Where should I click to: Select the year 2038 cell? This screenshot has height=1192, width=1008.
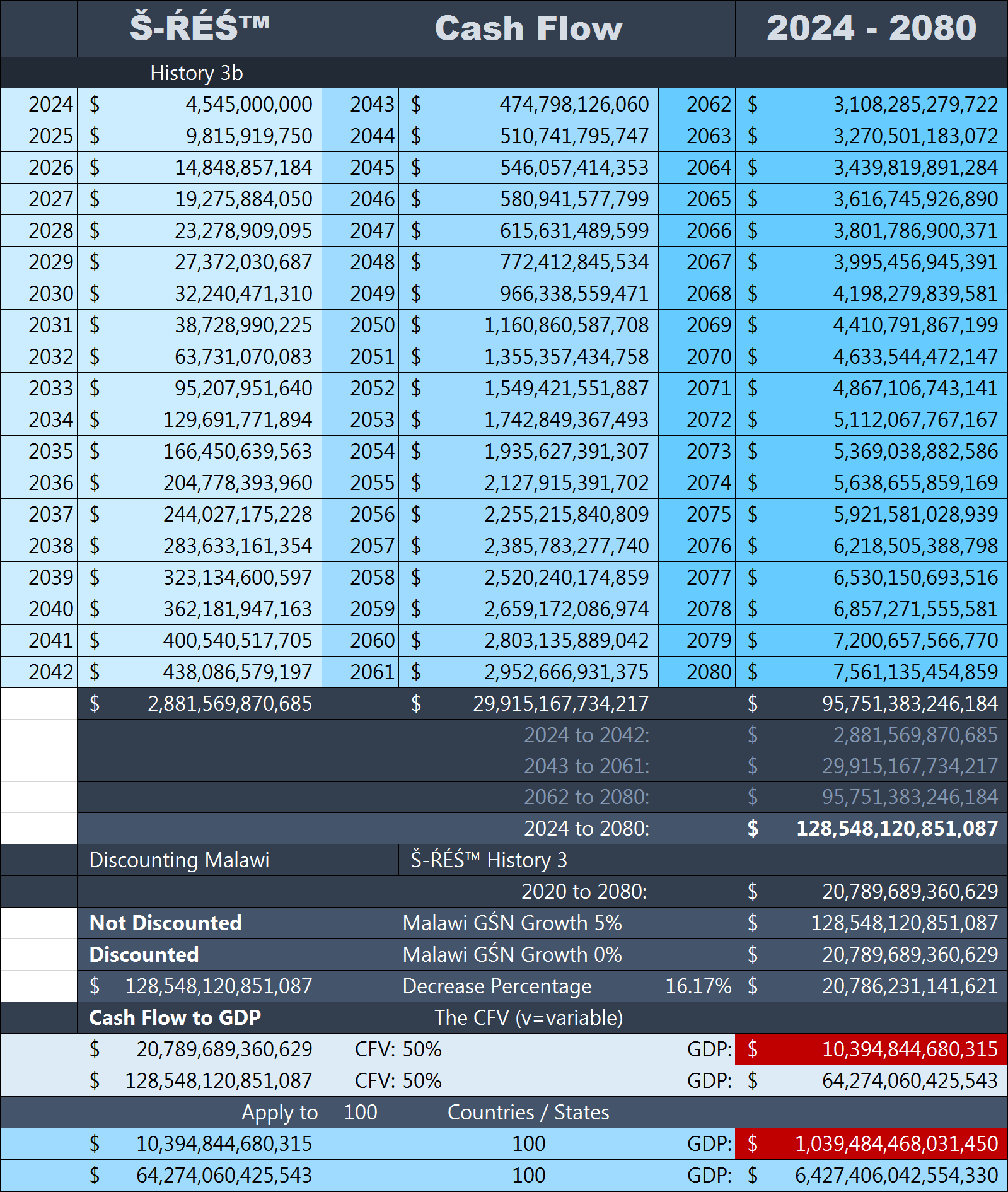[x=39, y=546]
